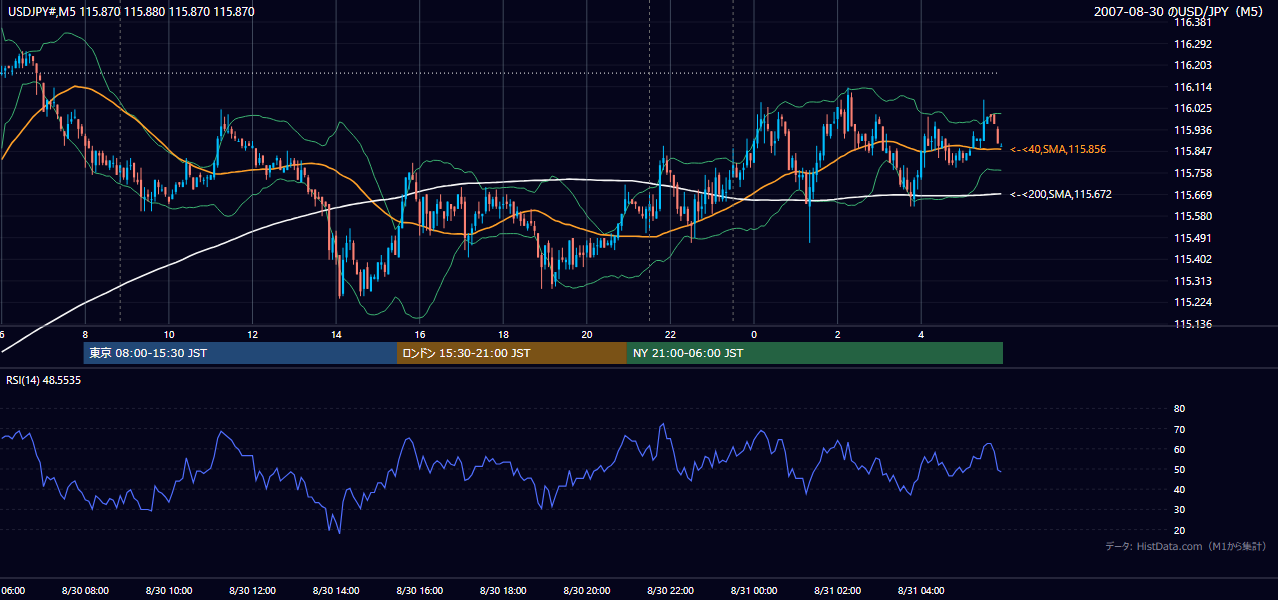This screenshot has height=600, width=1278.
Task: Click RSI scale value 50
Action: click(1179, 469)
